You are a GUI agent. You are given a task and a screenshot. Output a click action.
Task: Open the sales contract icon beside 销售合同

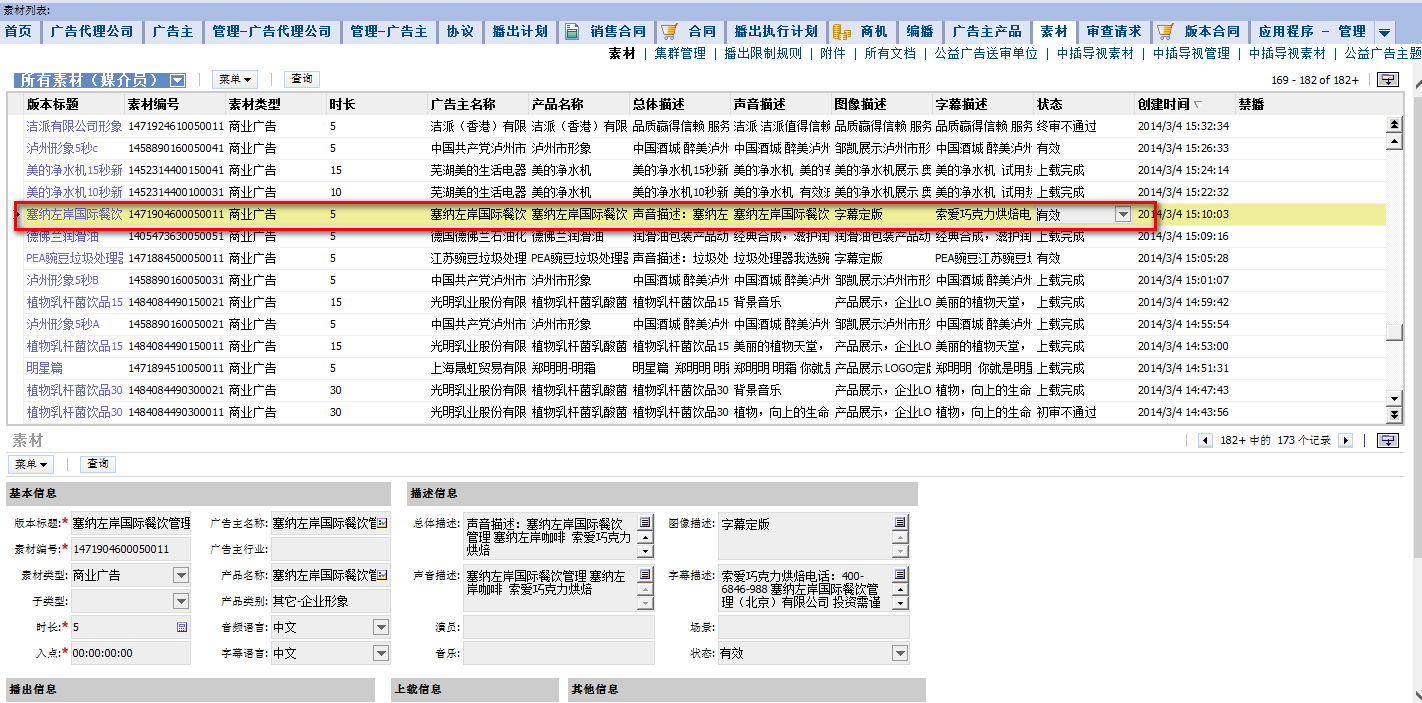572,32
